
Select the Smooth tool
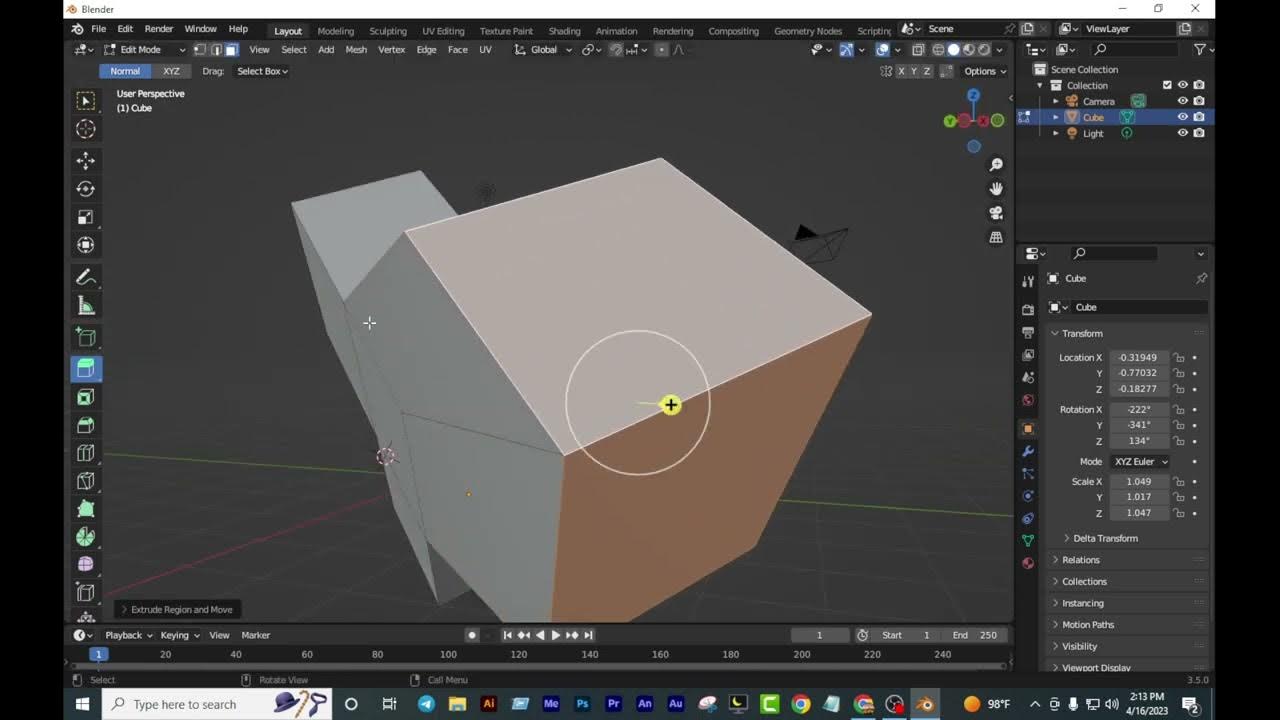point(86,565)
